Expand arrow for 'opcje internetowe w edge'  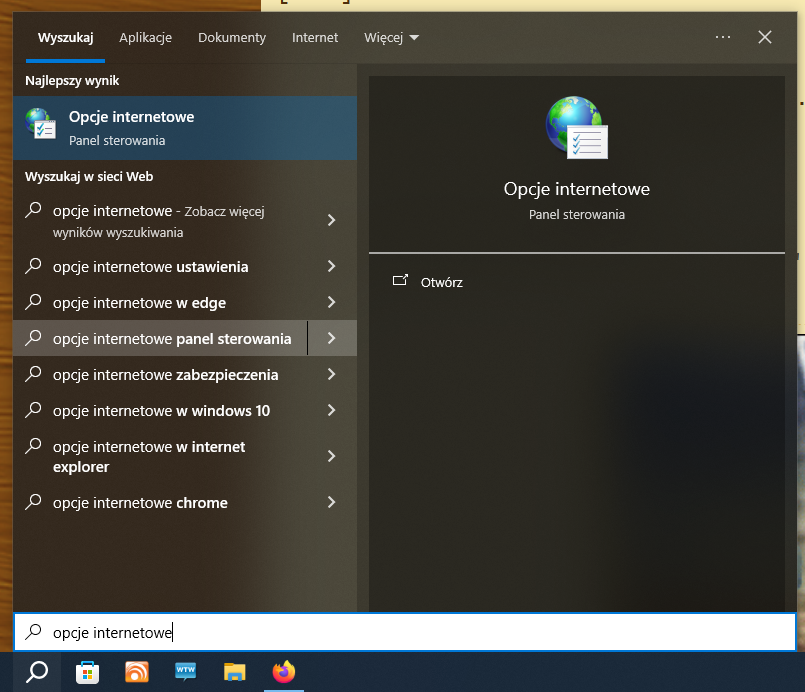coord(332,302)
